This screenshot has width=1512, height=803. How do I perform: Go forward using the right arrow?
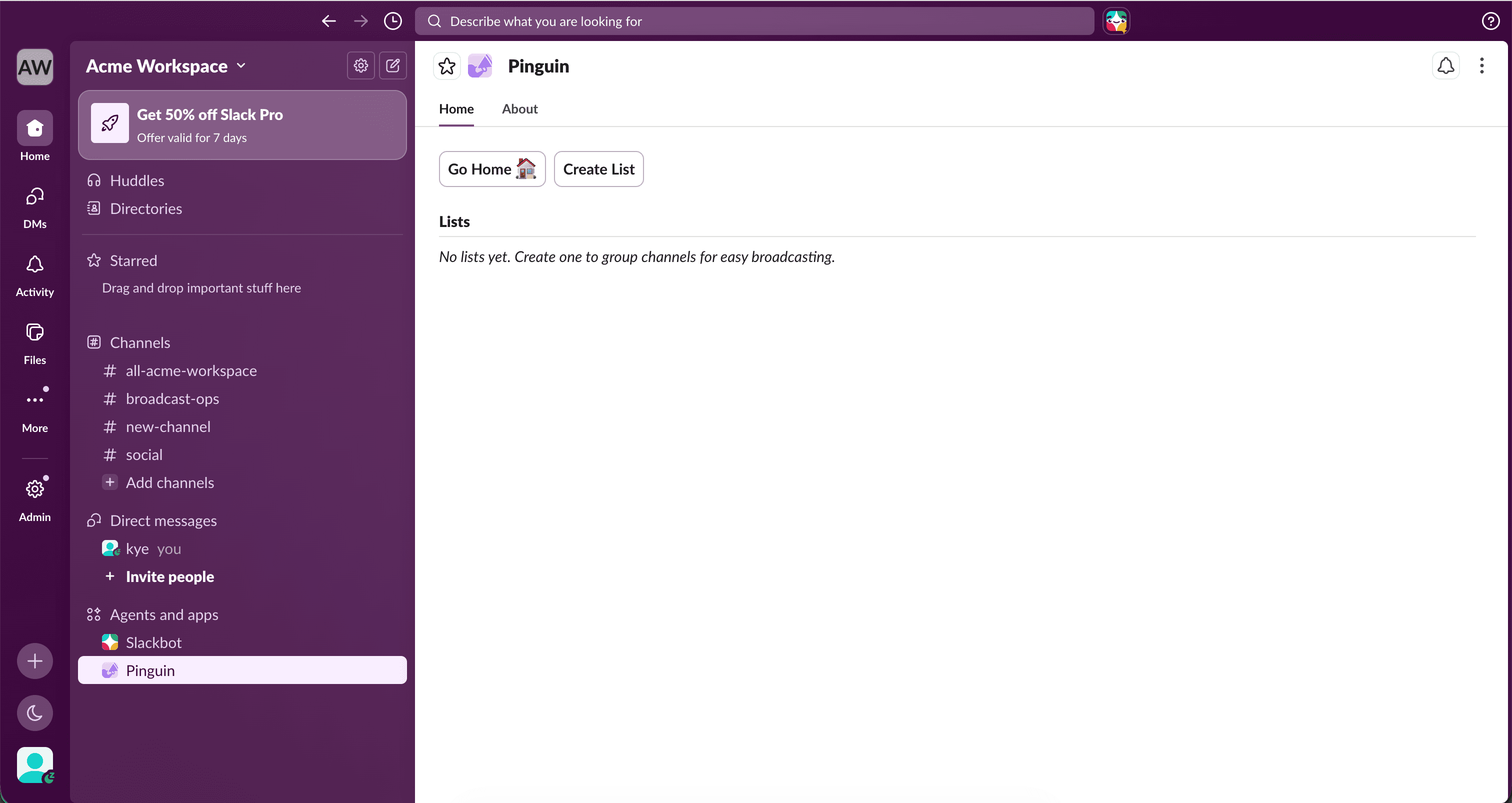pyautogui.click(x=361, y=21)
